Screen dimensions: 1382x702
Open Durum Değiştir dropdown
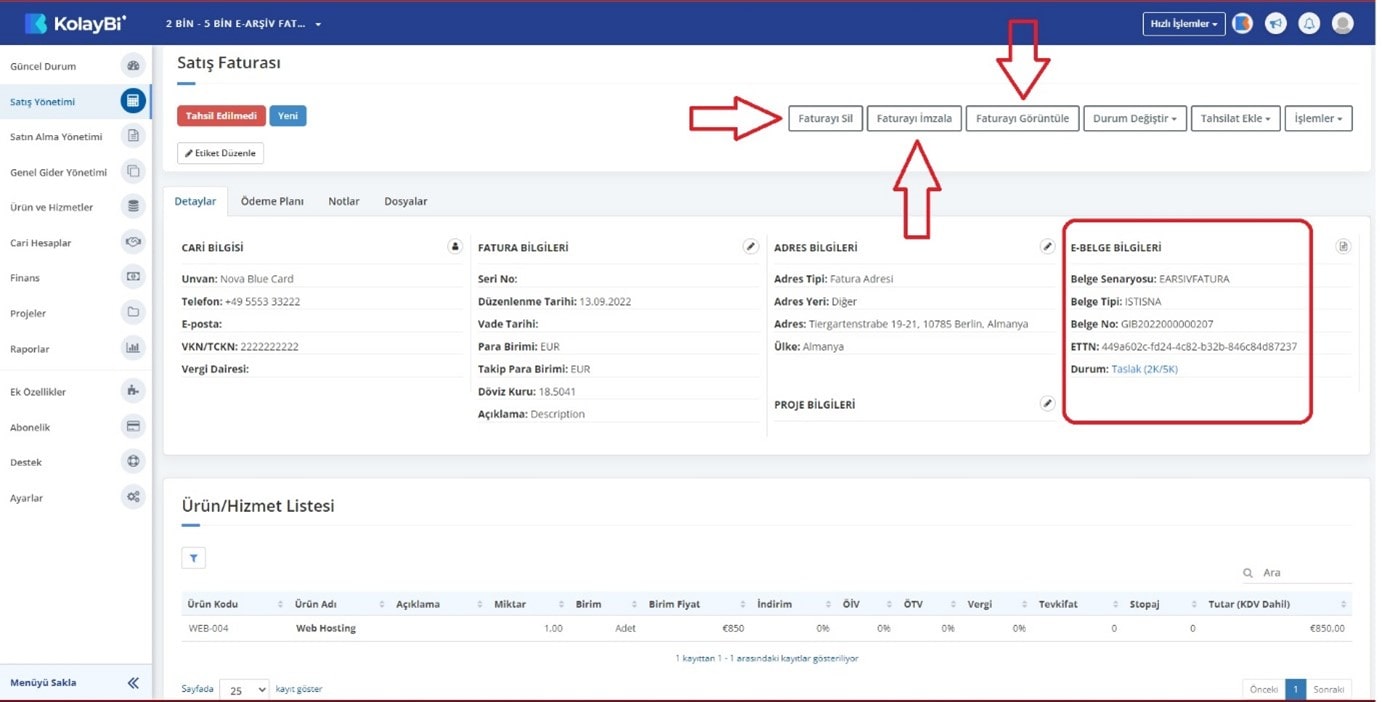(x=1135, y=118)
